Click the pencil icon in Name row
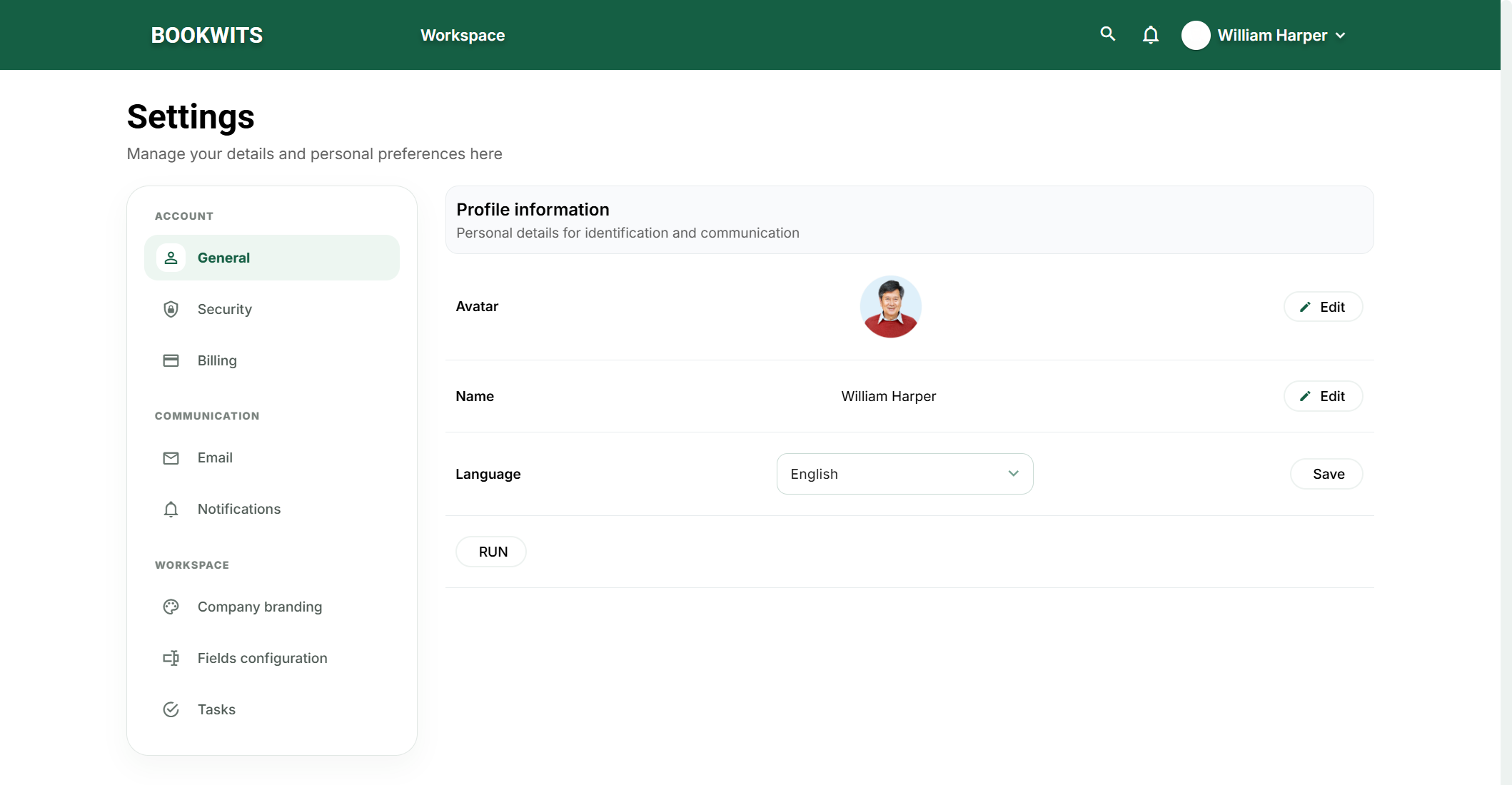The width and height of the screenshot is (1512, 785). point(1305,396)
